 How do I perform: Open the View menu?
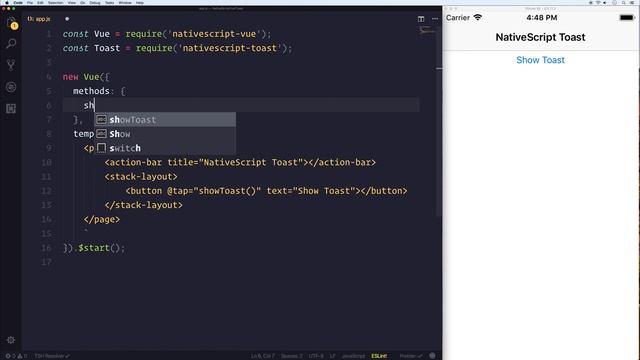tap(72, 2)
